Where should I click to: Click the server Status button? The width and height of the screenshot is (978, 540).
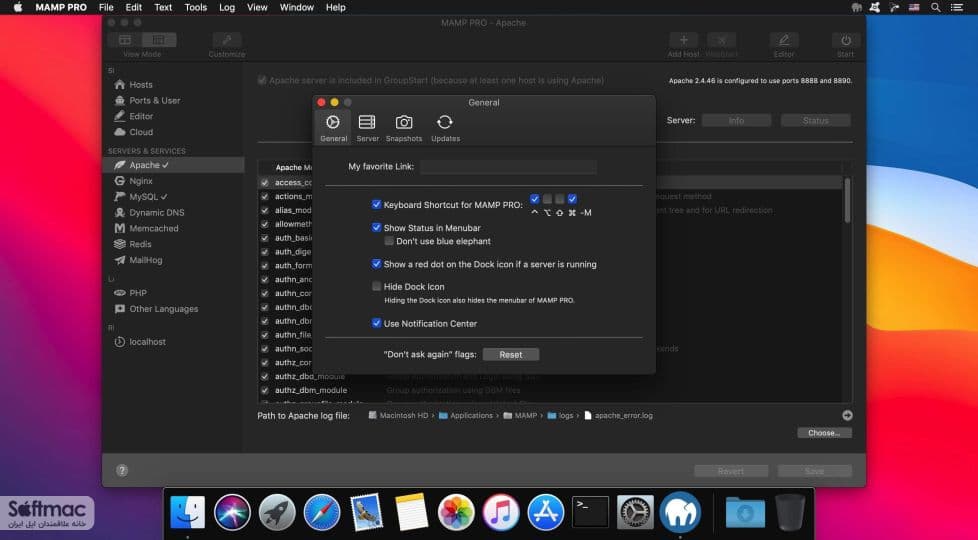coord(815,120)
